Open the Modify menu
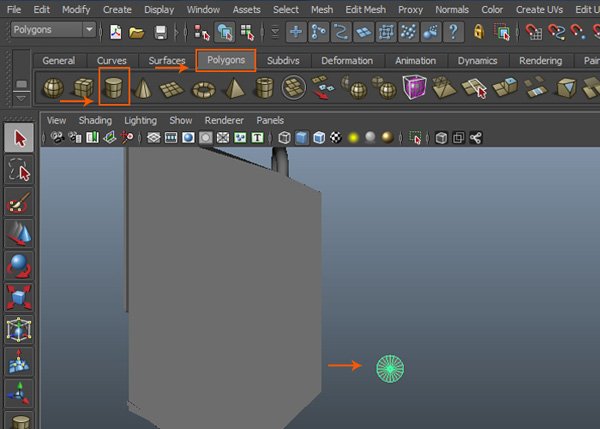 point(76,9)
